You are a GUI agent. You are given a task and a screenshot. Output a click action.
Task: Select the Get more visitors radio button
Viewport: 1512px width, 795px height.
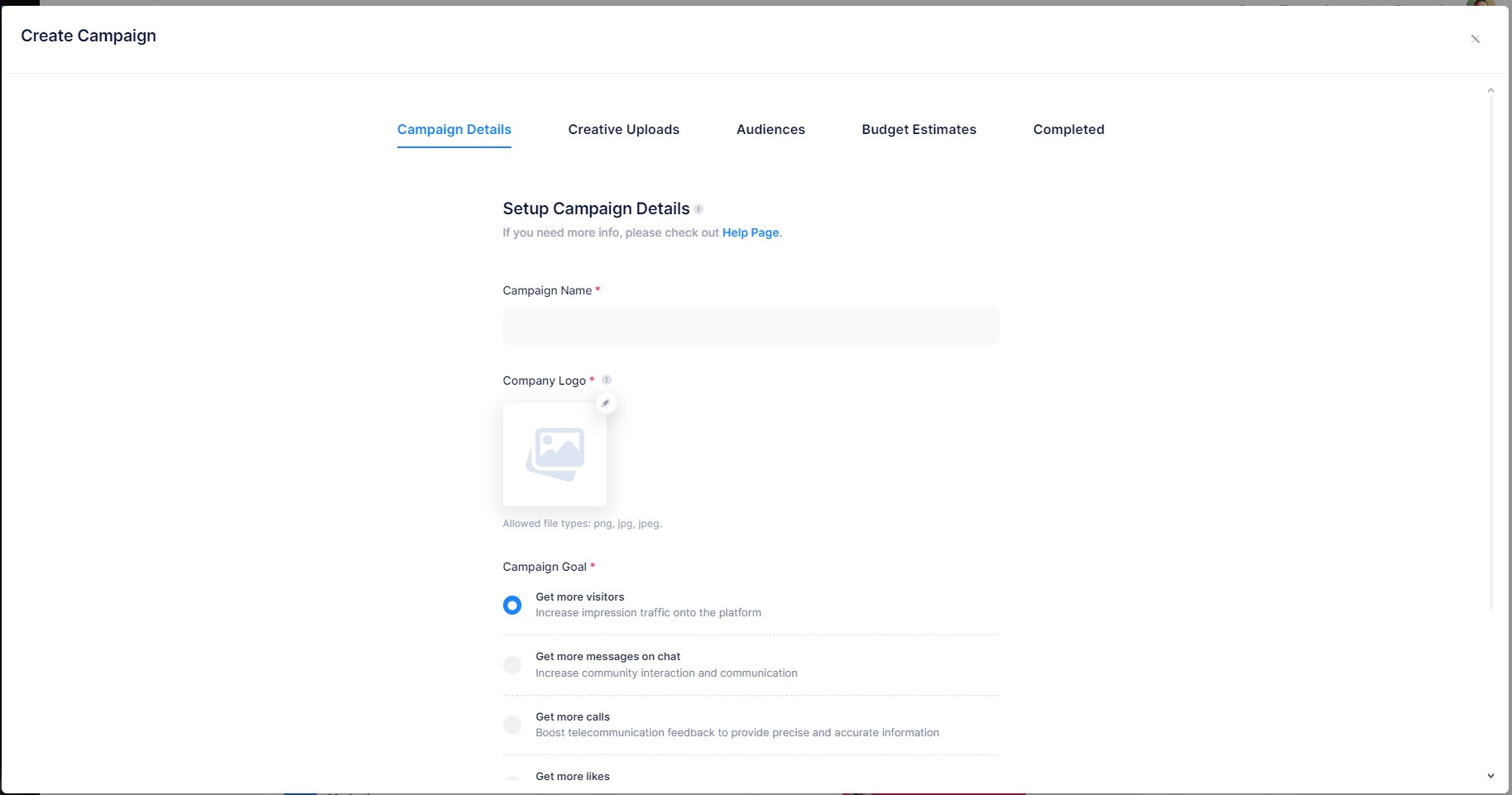pyautogui.click(x=512, y=606)
